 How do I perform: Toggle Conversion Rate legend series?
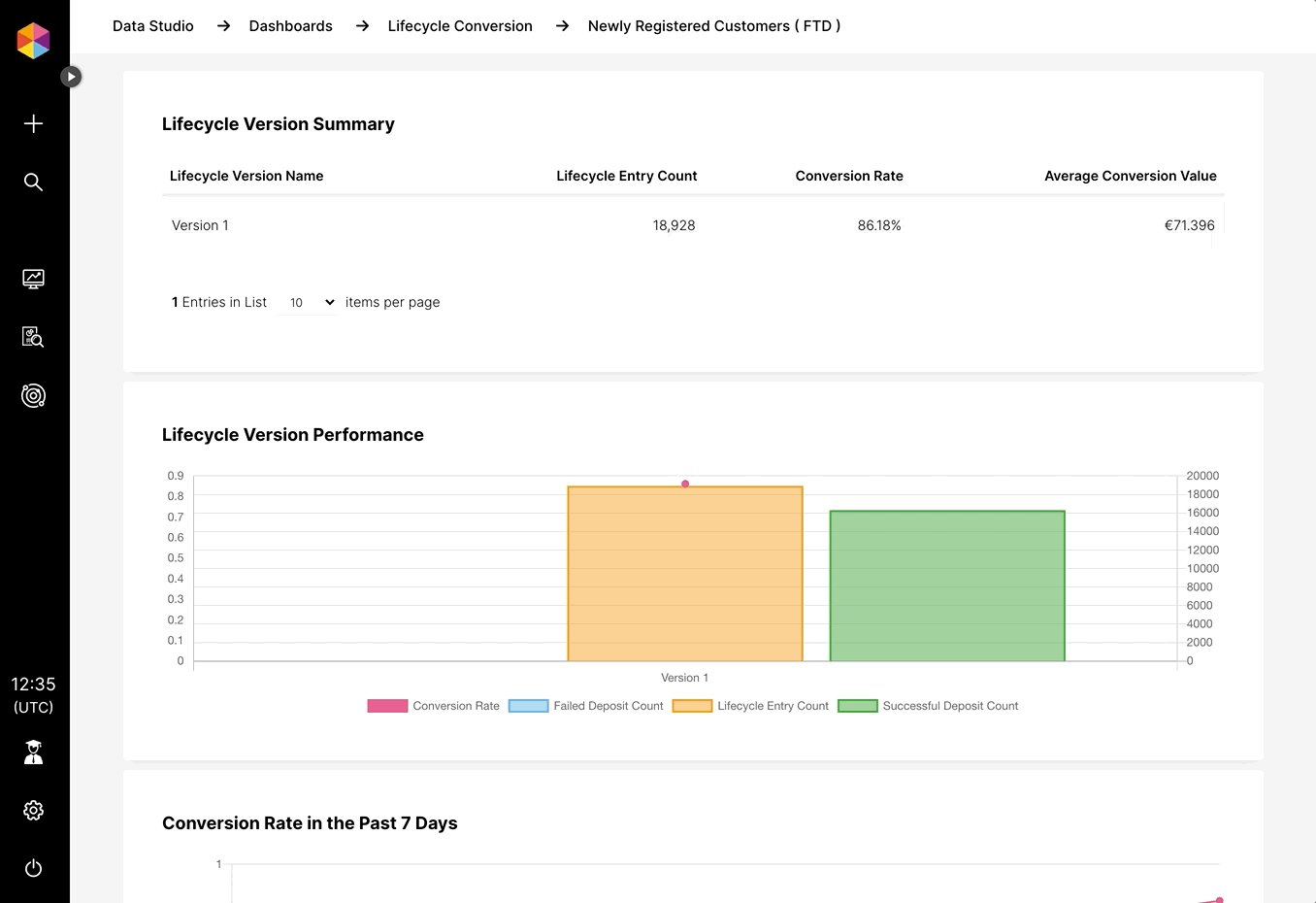point(434,706)
